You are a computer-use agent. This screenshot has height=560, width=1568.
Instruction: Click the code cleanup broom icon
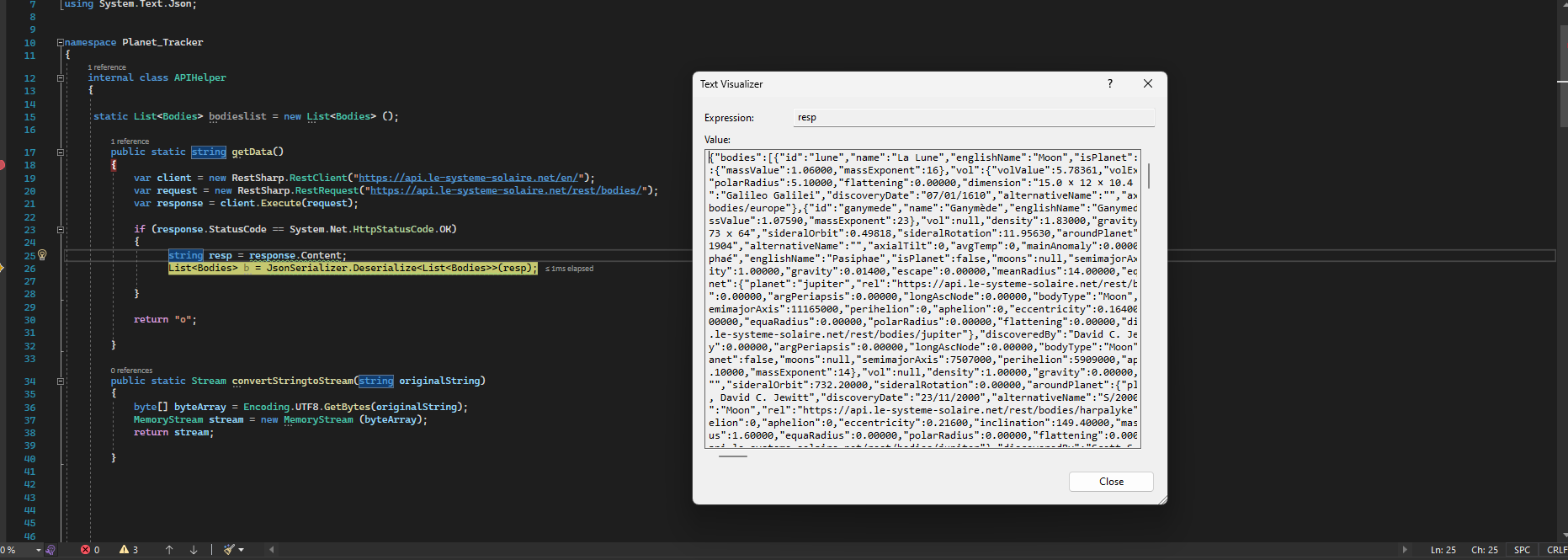click(229, 550)
